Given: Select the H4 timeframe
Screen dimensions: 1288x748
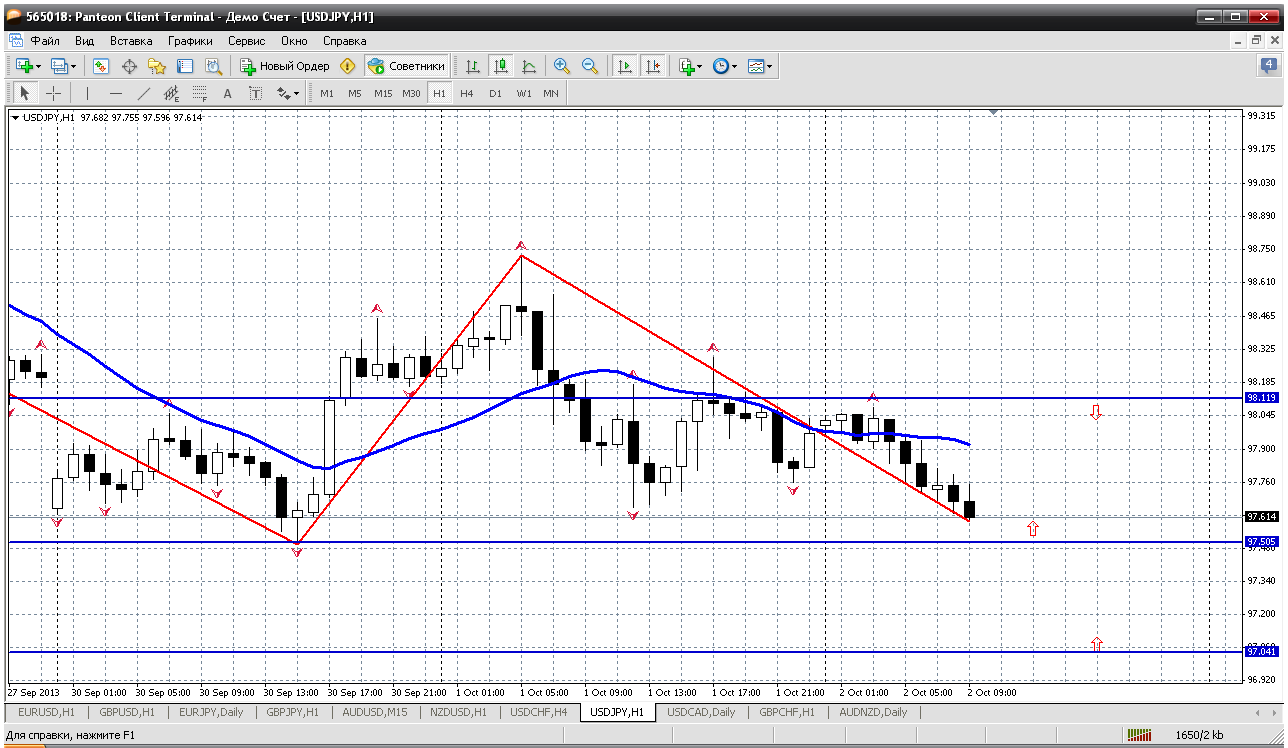Looking at the screenshot, I should 467,93.
